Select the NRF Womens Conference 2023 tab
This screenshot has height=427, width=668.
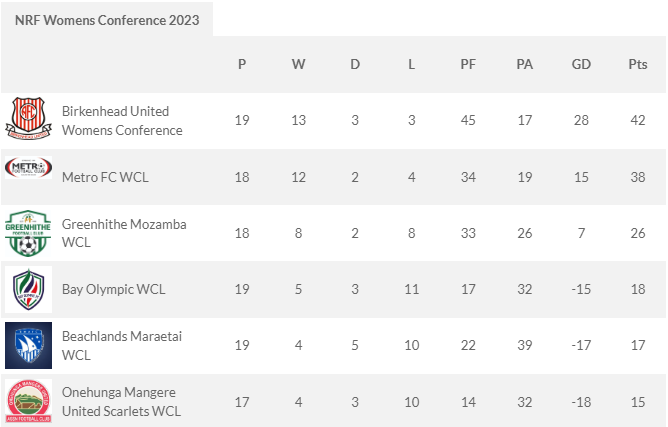107,20
